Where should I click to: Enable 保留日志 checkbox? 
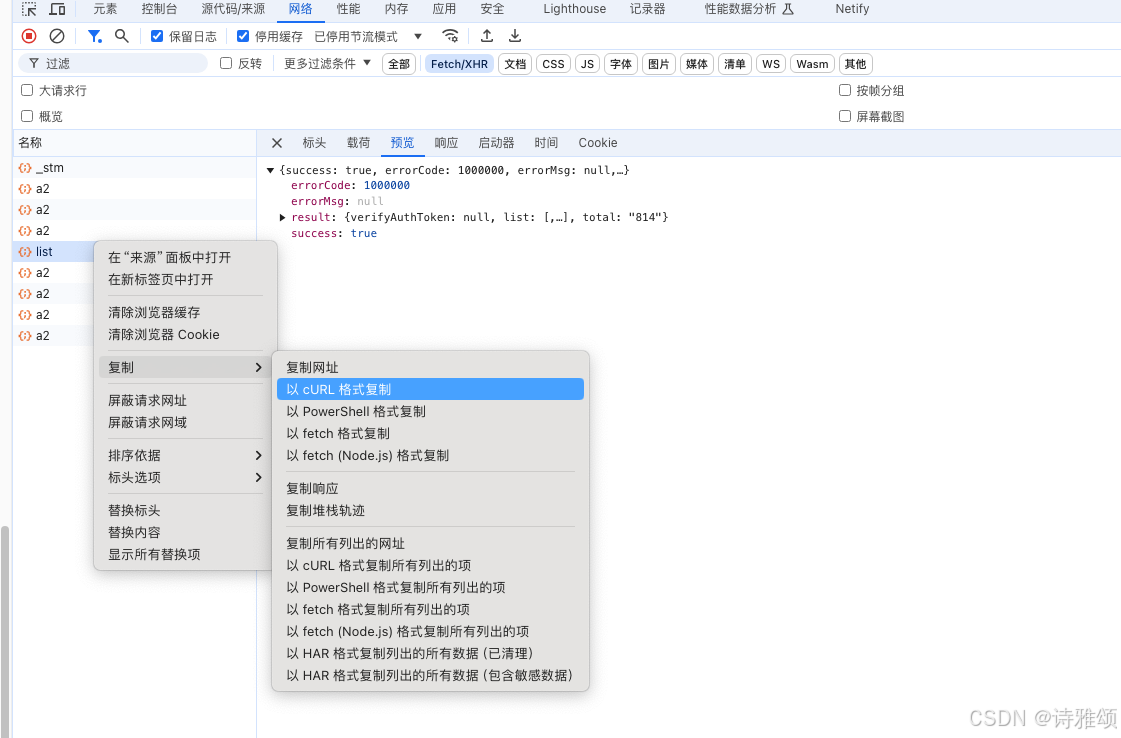point(157,36)
